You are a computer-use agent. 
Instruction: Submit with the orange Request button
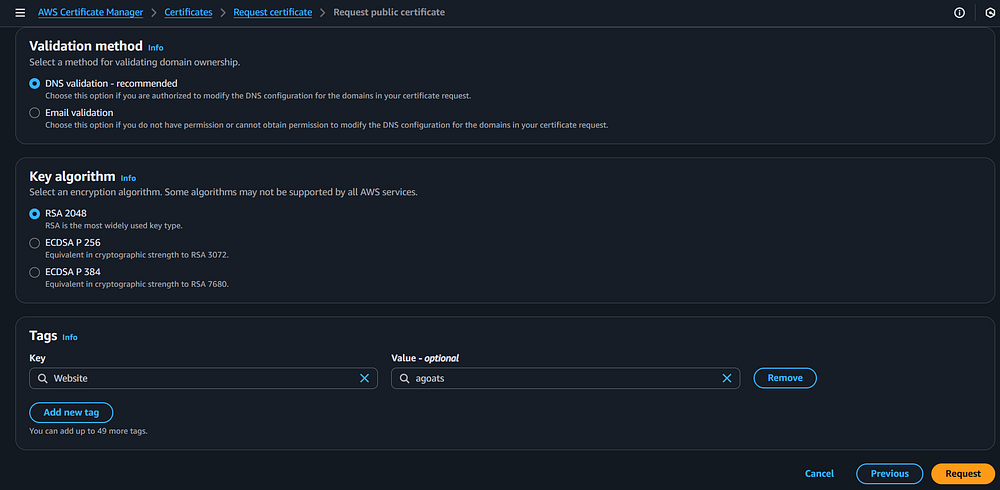click(962, 473)
